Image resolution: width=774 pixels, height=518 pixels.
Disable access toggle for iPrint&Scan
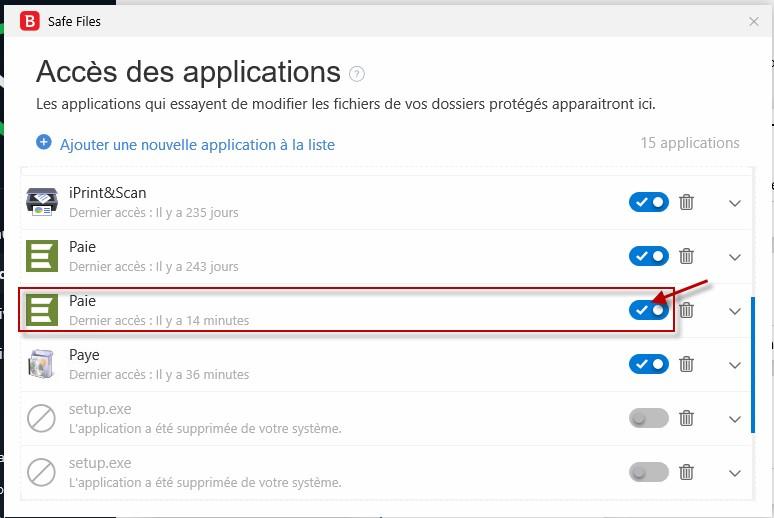(649, 202)
